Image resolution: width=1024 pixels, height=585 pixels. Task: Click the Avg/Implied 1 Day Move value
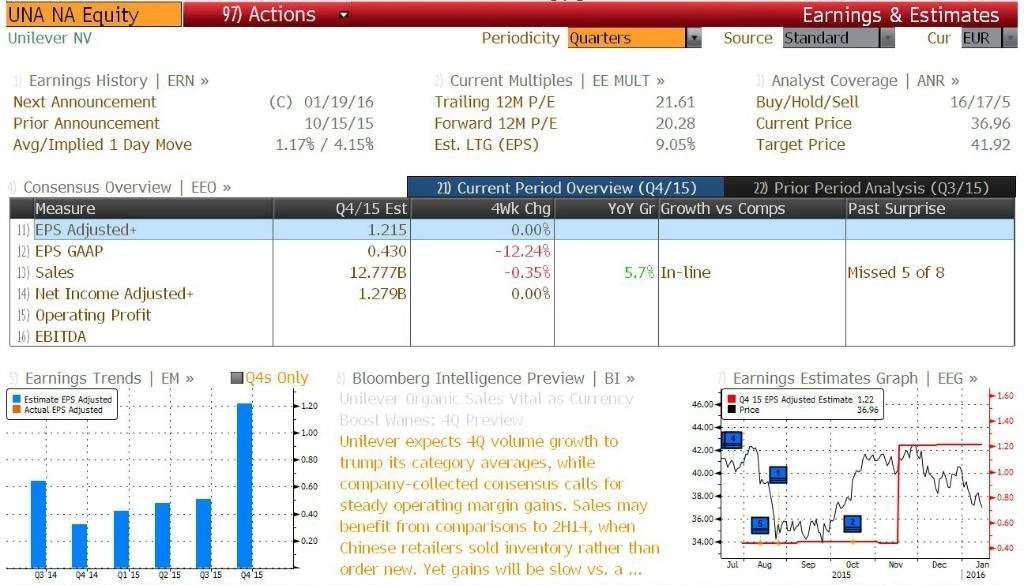[324, 144]
